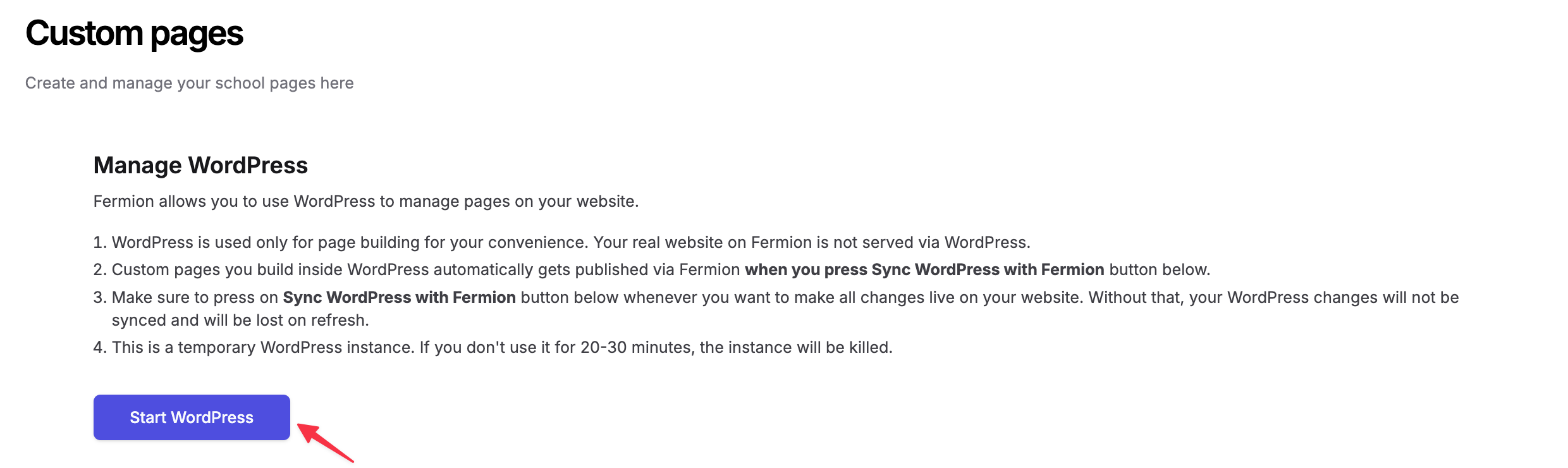The height and width of the screenshot is (468, 1568).
Task: Click the list number "2." marker
Action: click(x=100, y=269)
